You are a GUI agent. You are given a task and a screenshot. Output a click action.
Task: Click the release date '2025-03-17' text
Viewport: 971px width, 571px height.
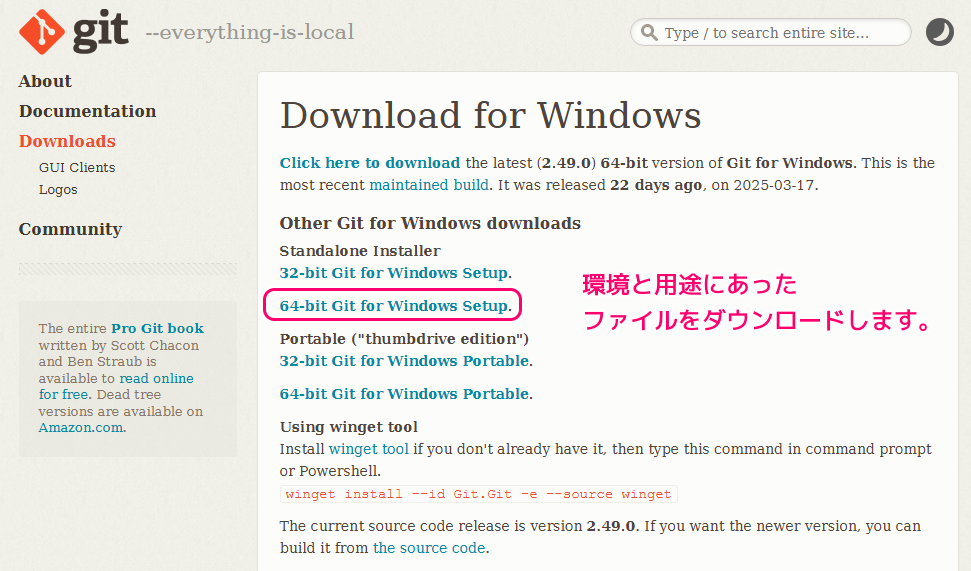click(773, 185)
